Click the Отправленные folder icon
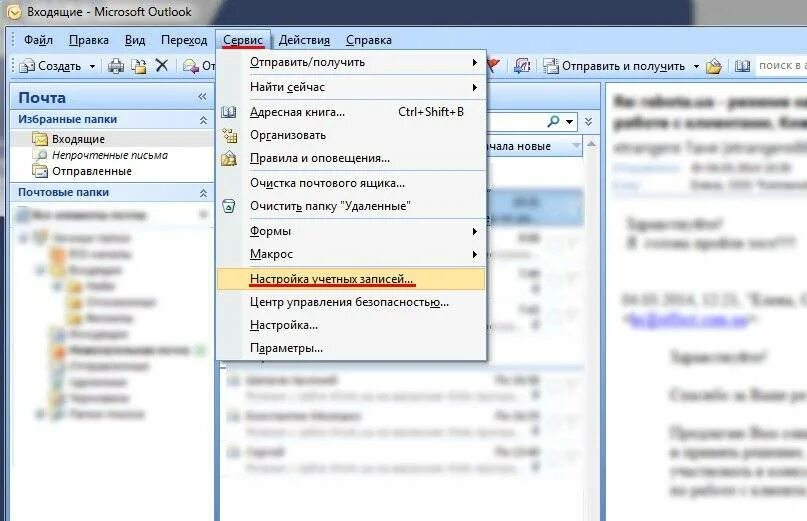This screenshot has height=521, width=807. click(40, 170)
